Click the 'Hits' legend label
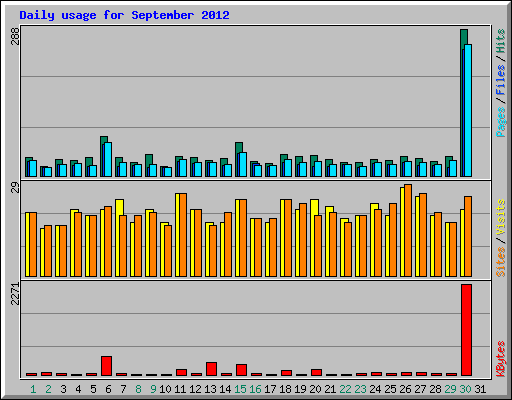This screenshot has width=512, height=400. 501,41
